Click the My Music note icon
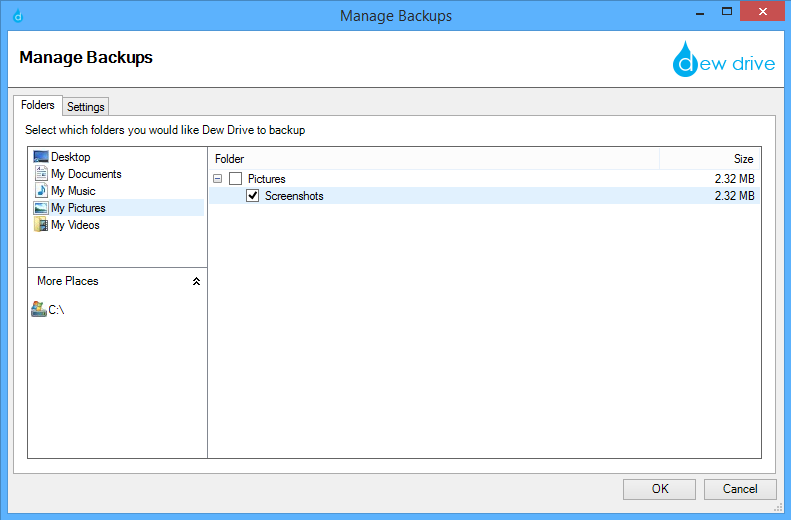The width and height of the screenshot is (791, 520). [x=41, y=191]
